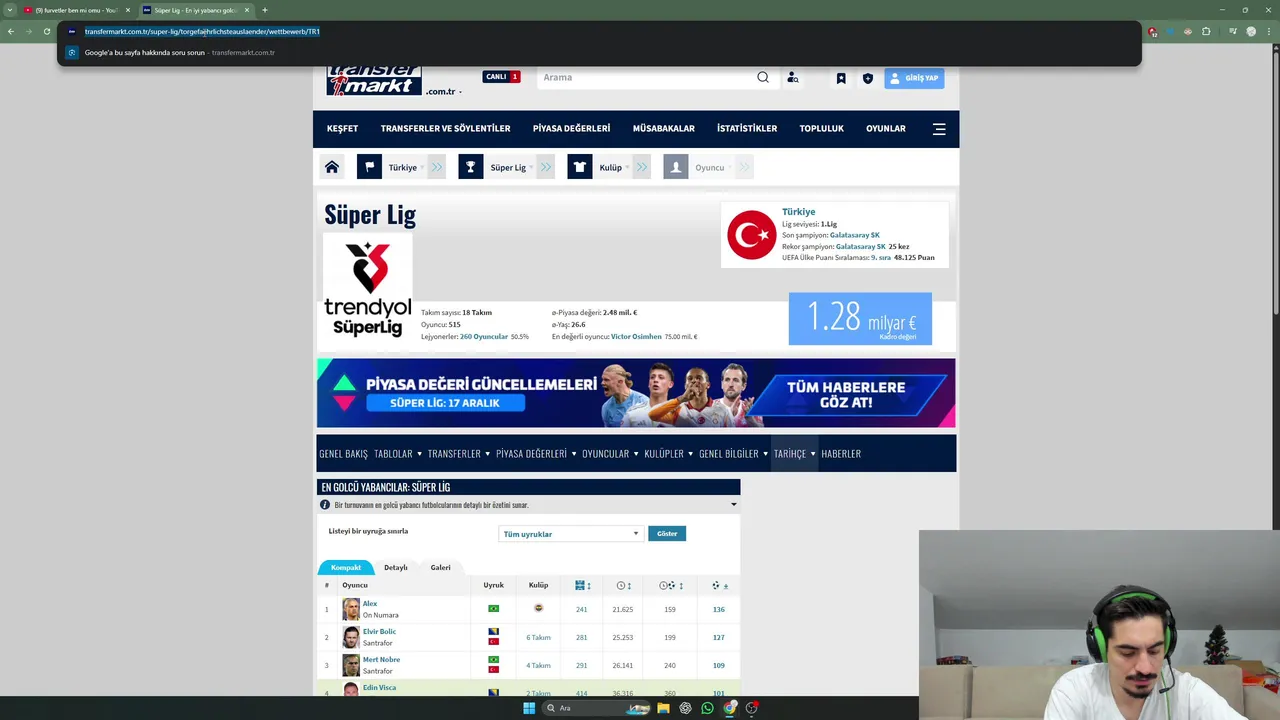Open TRANSFERLER VE SÖYLENTİLER menu
Image resolution: width=1280 pixels, height=720 pixels.
click(445, 129)
